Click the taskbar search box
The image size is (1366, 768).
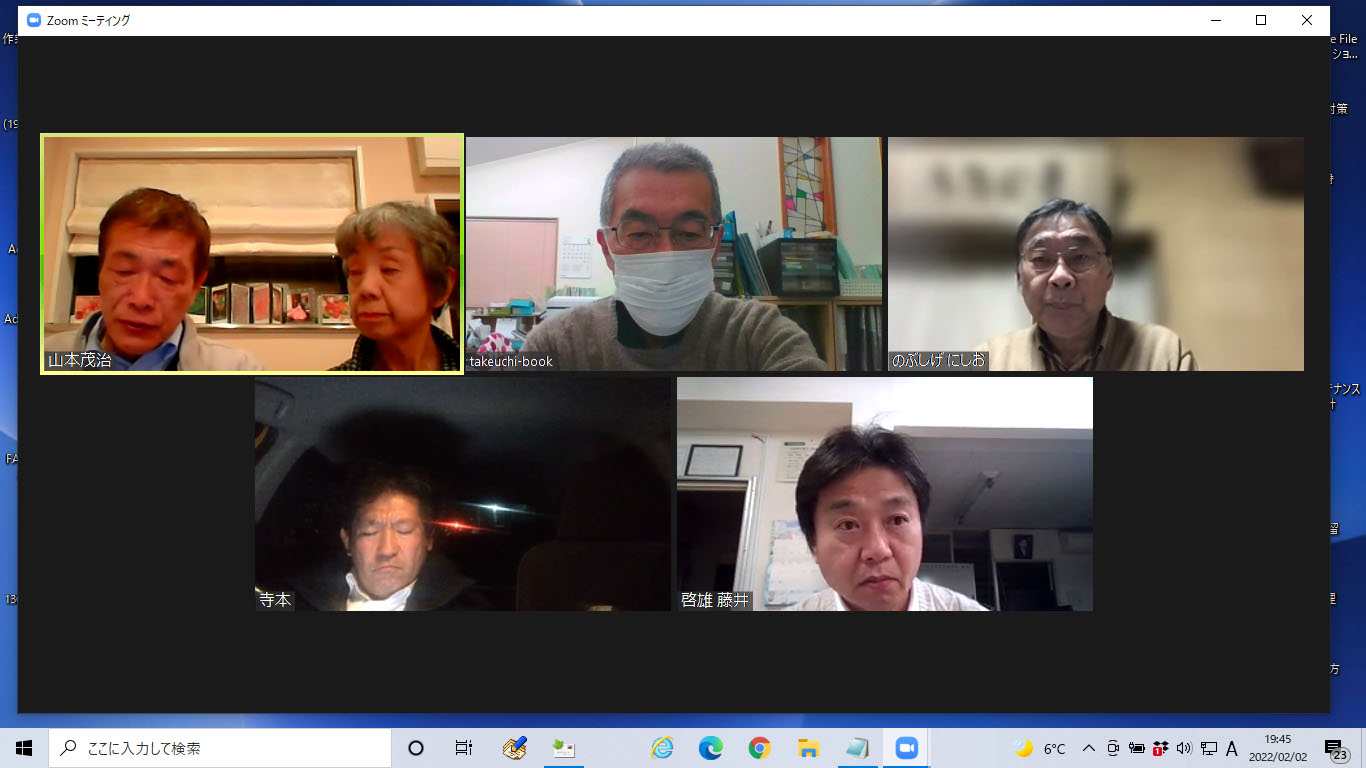[x=220, y=748]
